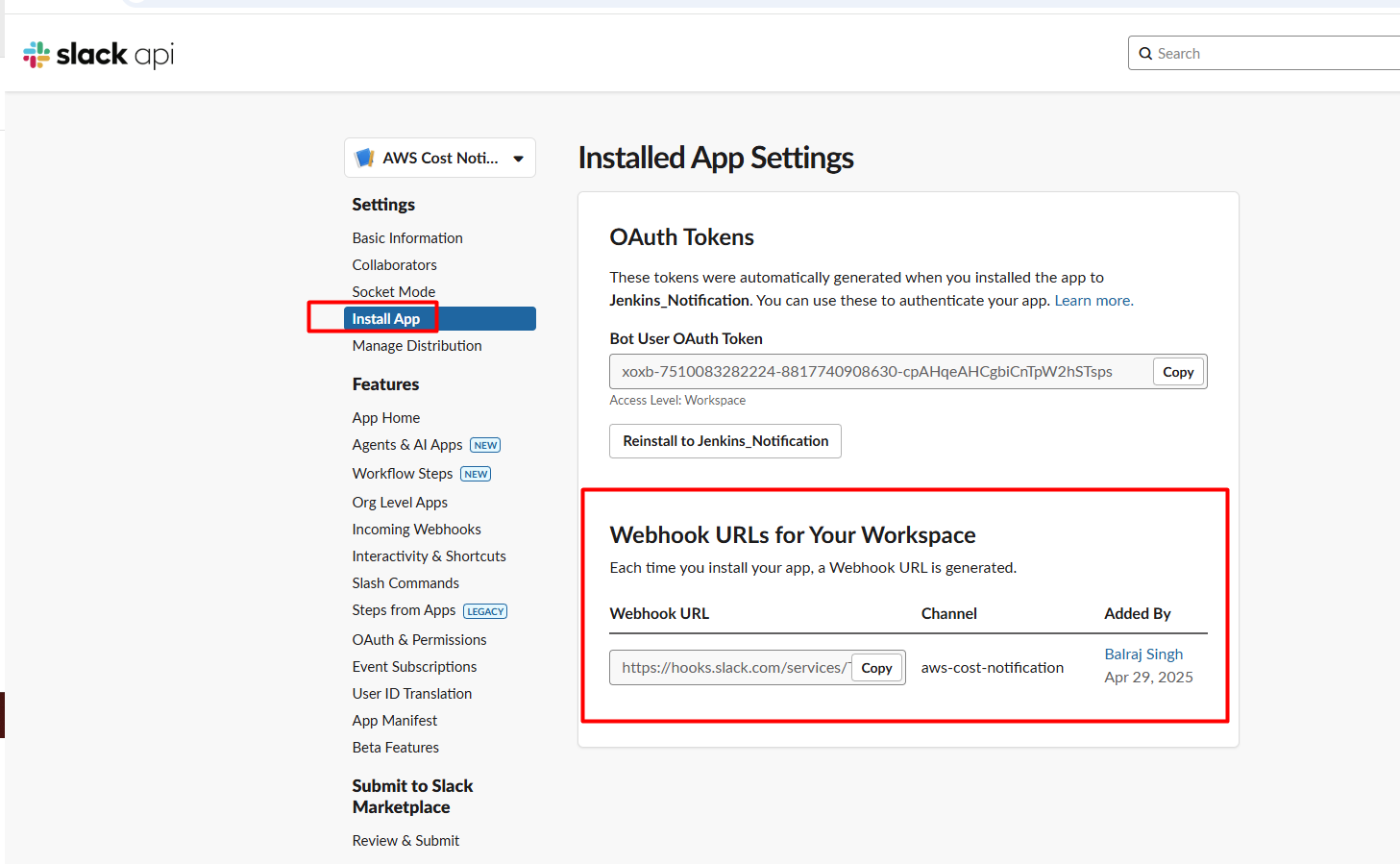Open Review & Submit page

[405, 841]
